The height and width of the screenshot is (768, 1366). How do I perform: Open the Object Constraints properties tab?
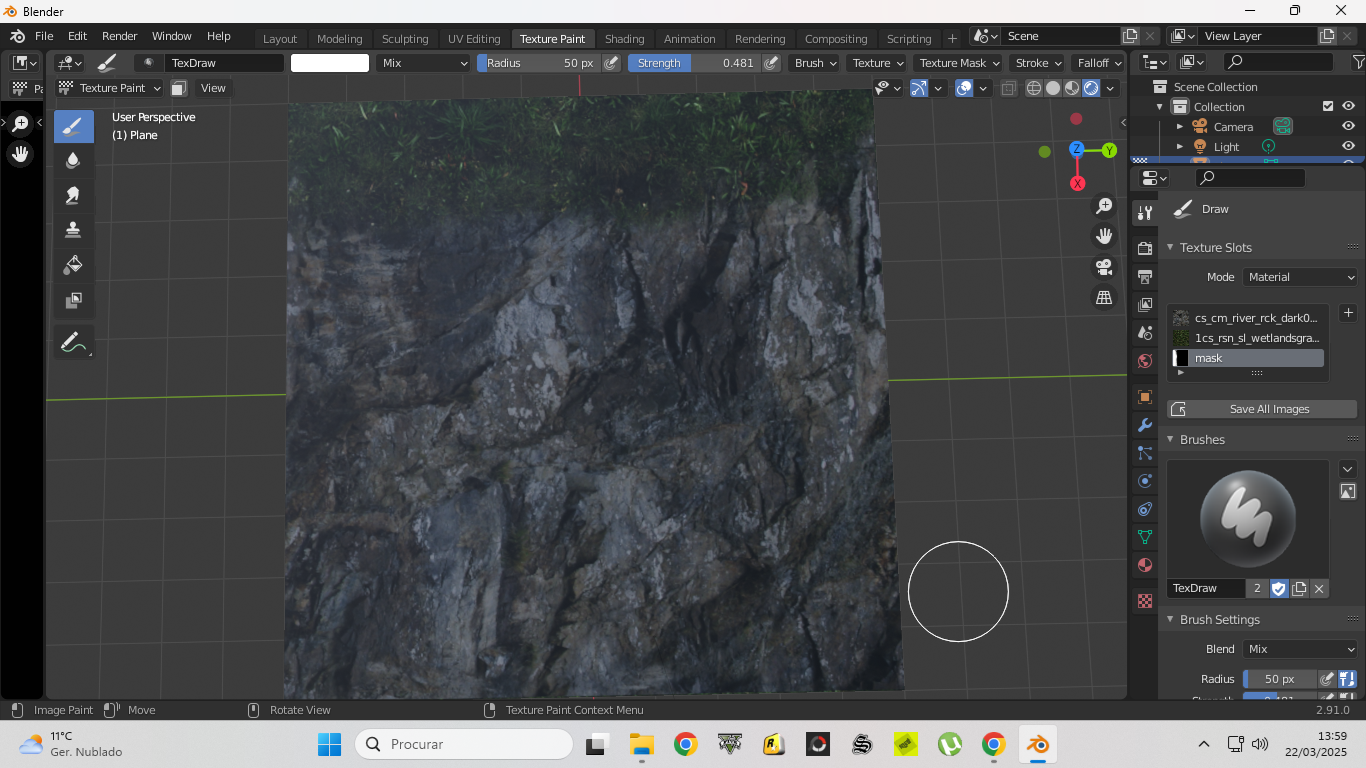click(1145, 509)
